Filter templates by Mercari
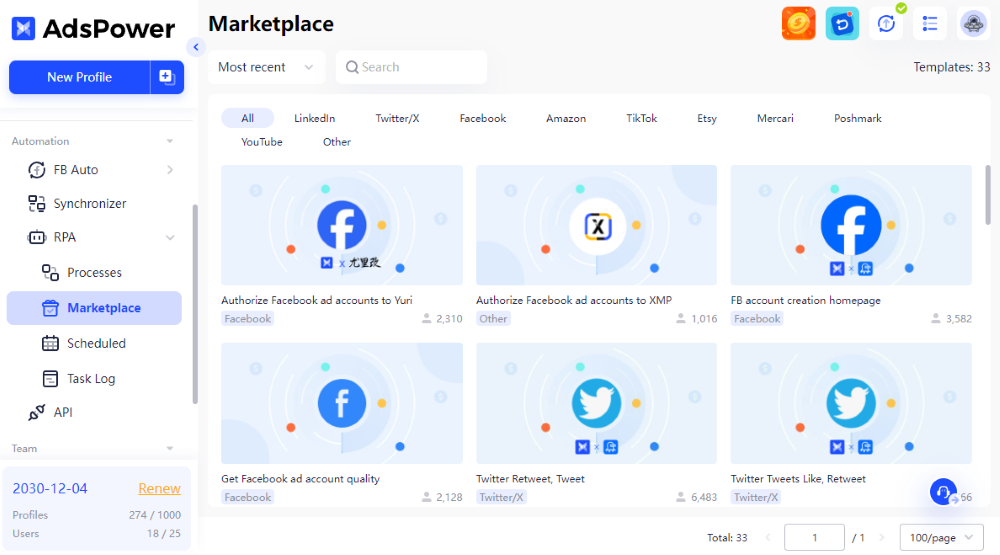 tap(775, 118)
